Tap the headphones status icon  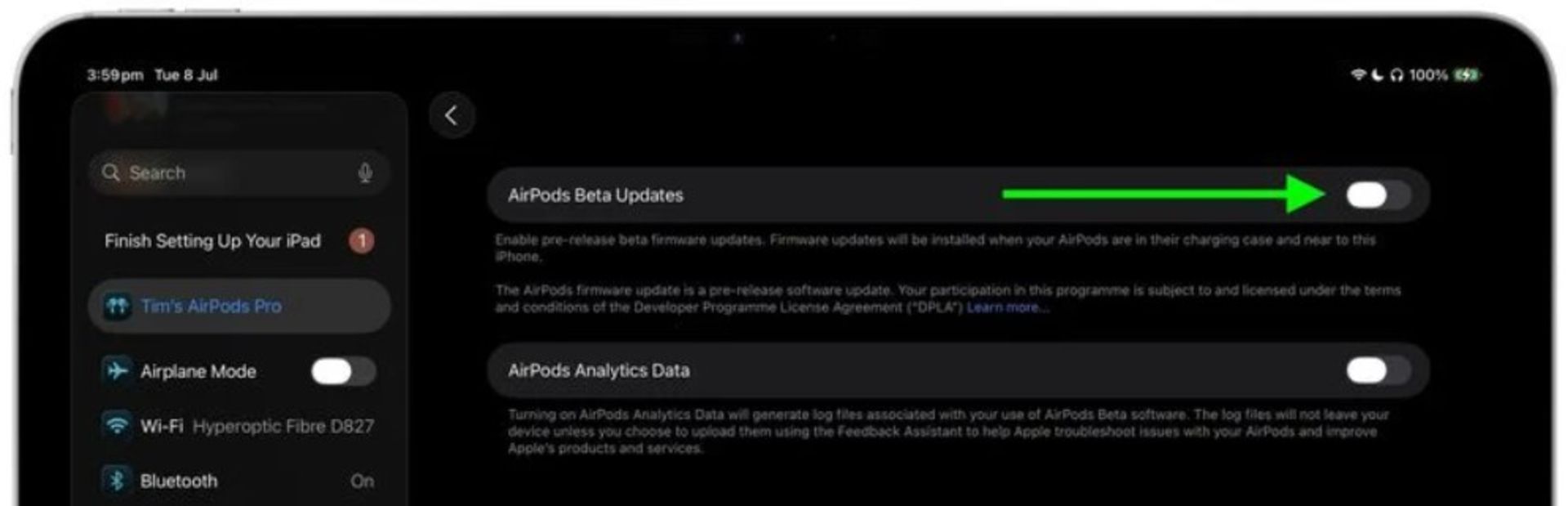(x=1396, y=75)
